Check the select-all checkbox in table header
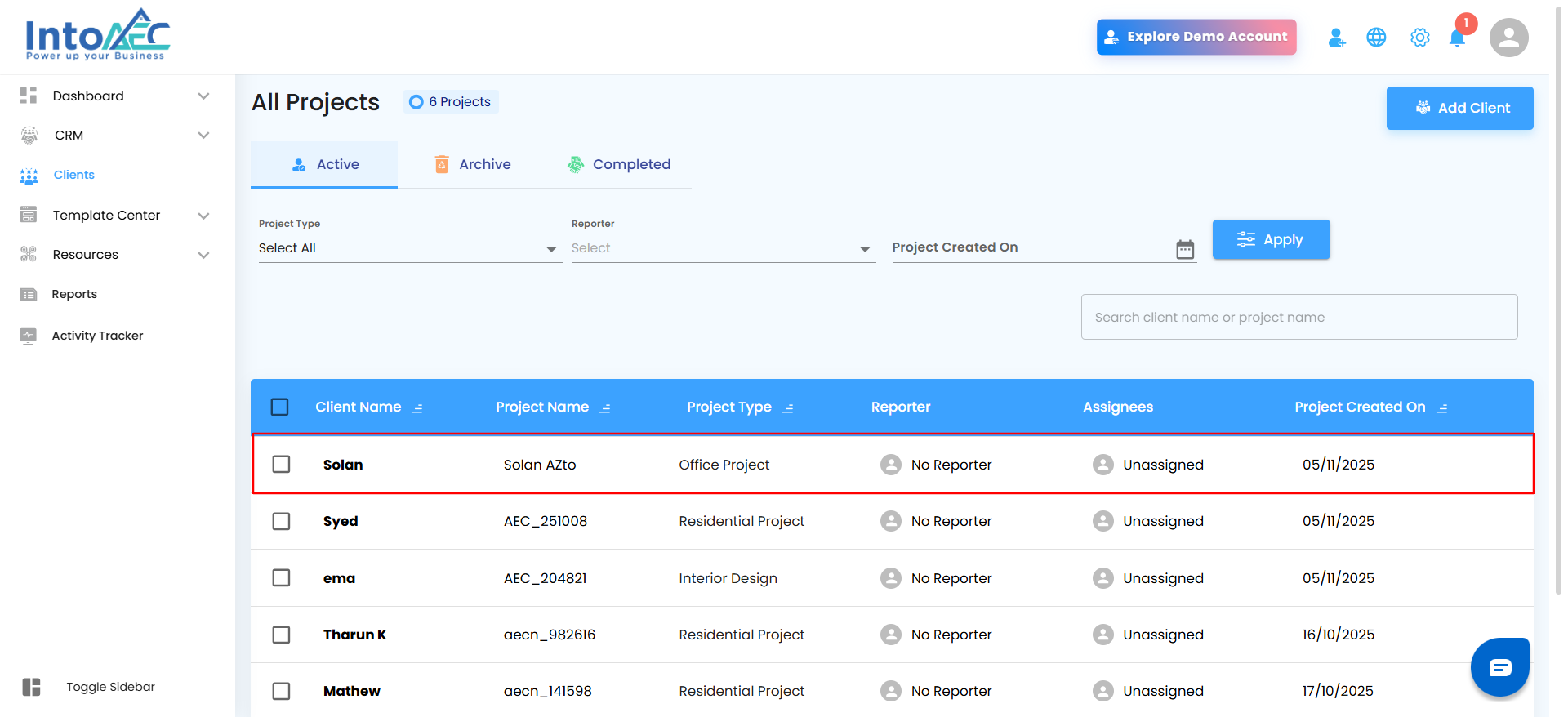1568x717 pixels. pos(279,407)
